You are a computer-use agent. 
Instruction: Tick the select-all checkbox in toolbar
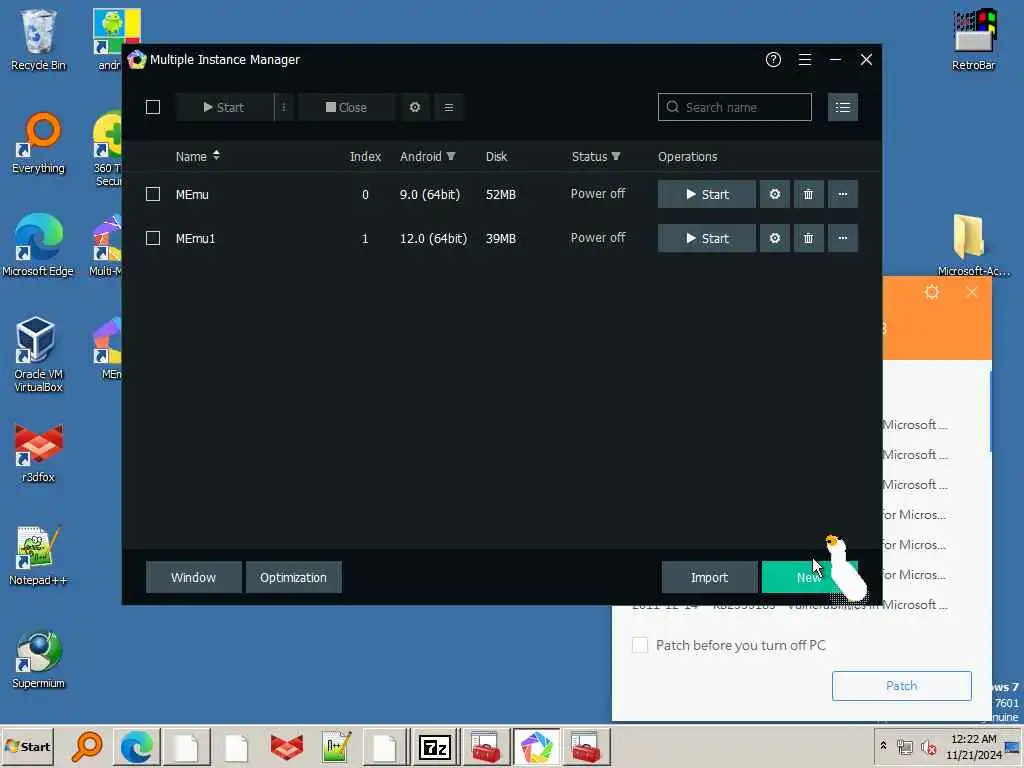pos(153,107)
